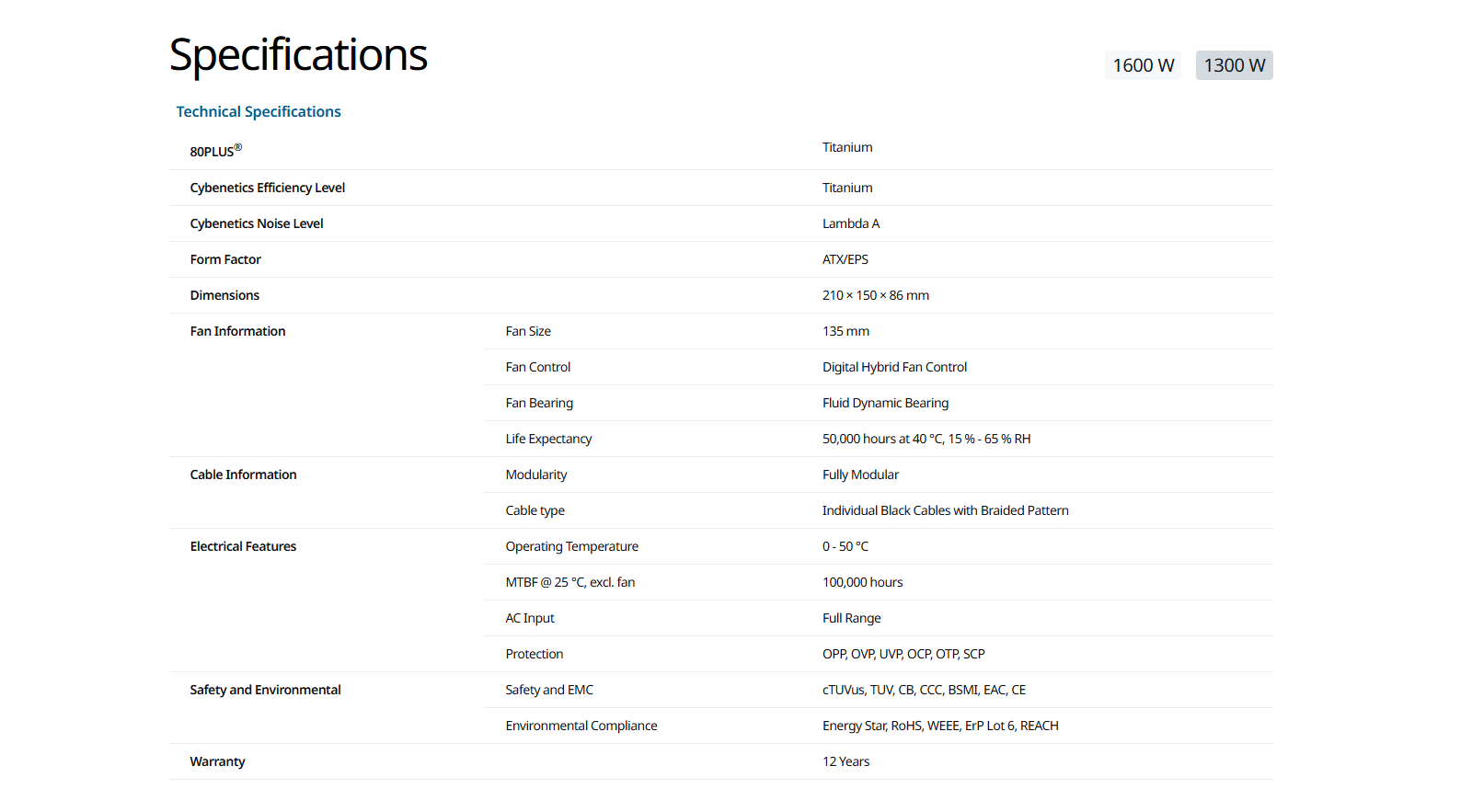Select the Cybenetics Efficiency Level label
This screenshot has height=812, width=1472.
pyautogui.click(x=267, y=188)
